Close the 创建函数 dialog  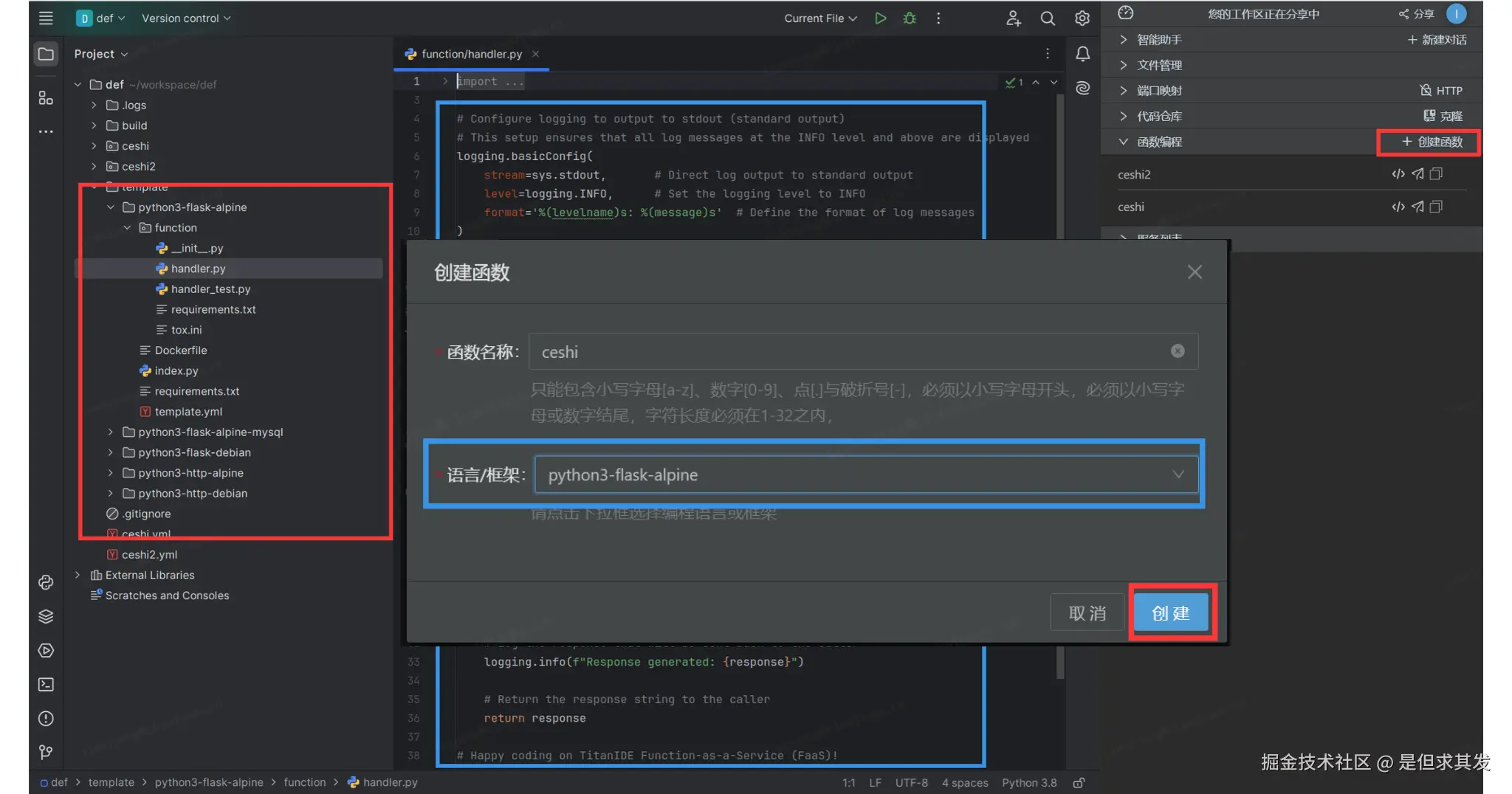click(x=1195, y=272)
